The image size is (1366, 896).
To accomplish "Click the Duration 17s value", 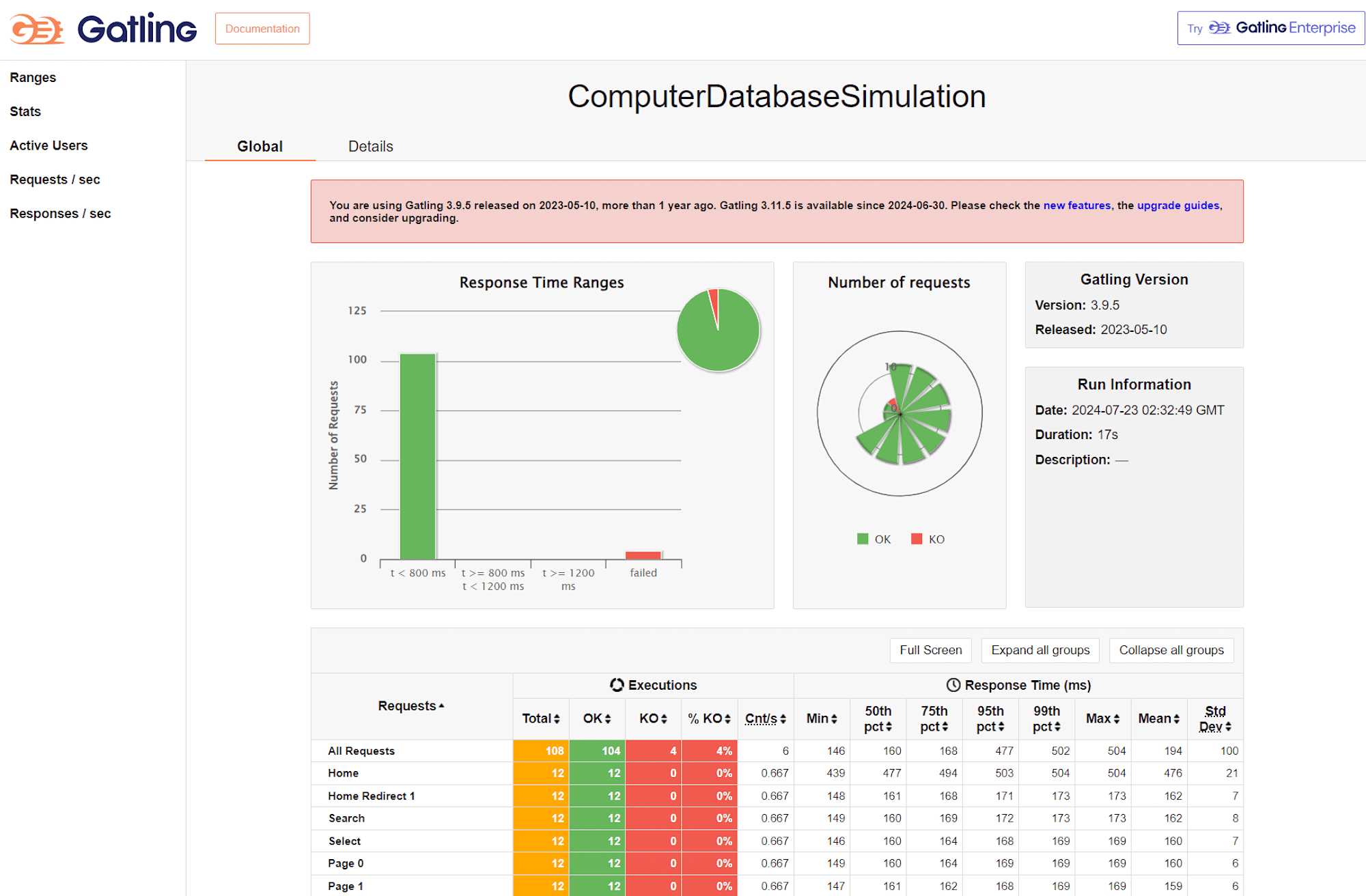I will (1108, 435).
